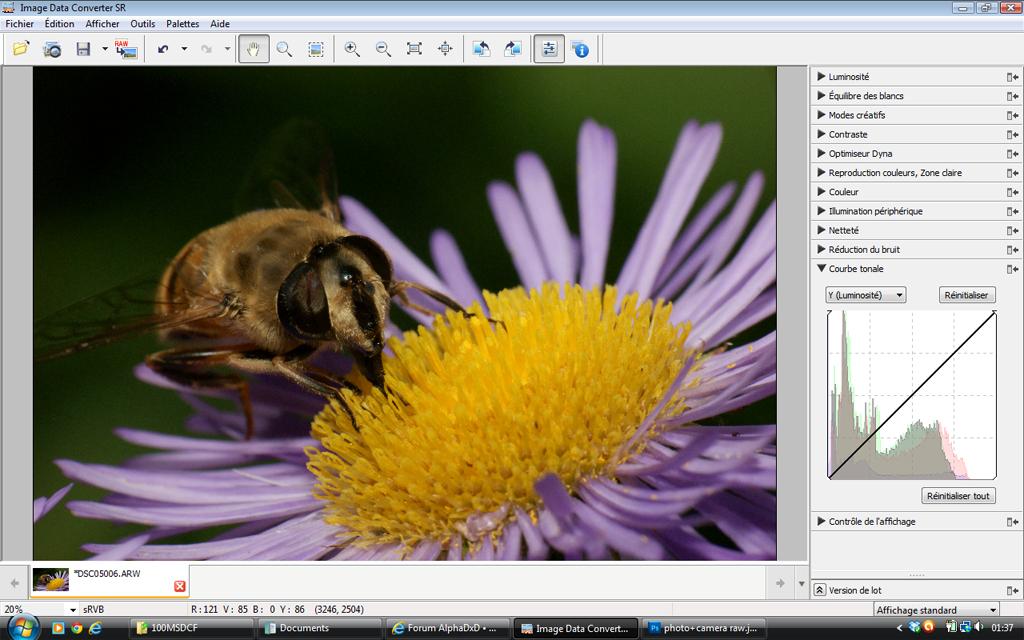The image size is (1024, 640).
Task: Expand the Équilibre des blancs panel
Action: tap(822, 95)
